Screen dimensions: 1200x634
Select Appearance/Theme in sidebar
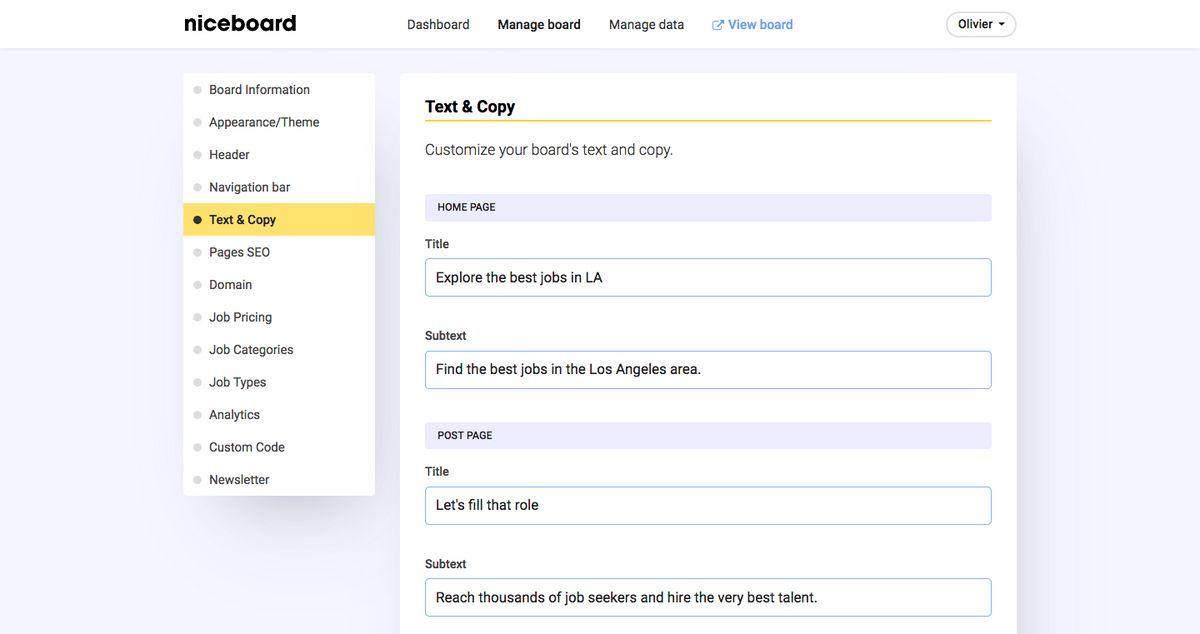[264, 122]
